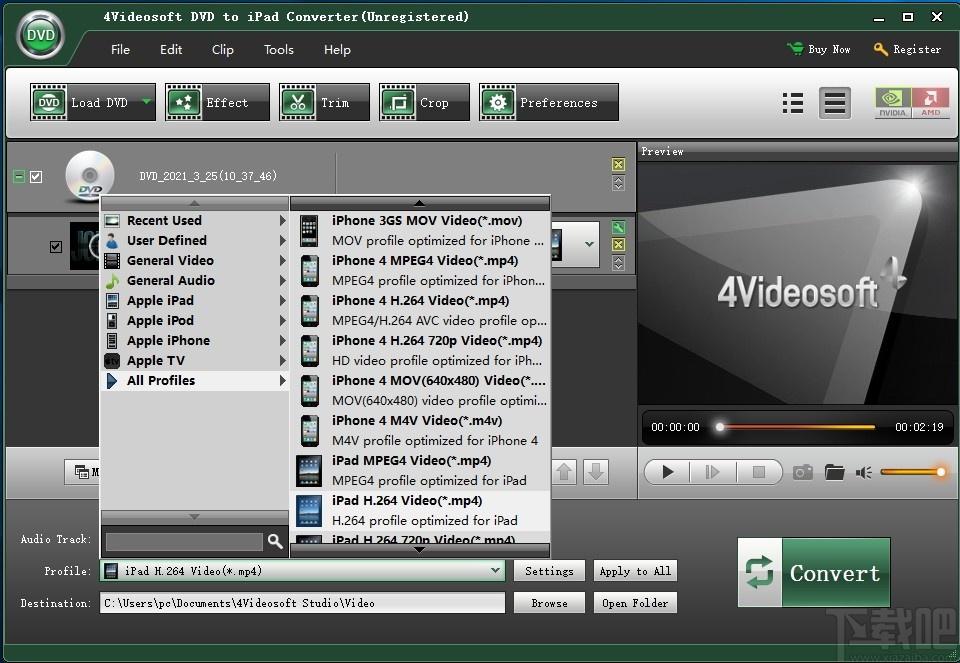The image size is (960, 663).
Task: Choose iPad MPEG4 Video profile
Action: pos(421,470)
